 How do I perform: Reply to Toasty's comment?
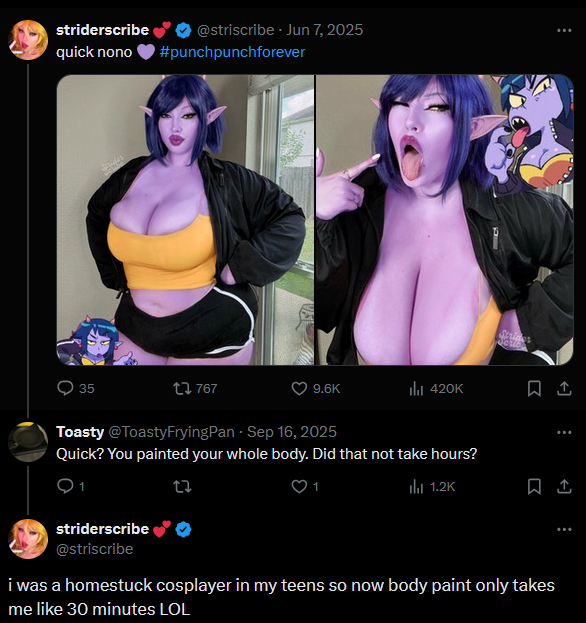(x=70, y=486)
